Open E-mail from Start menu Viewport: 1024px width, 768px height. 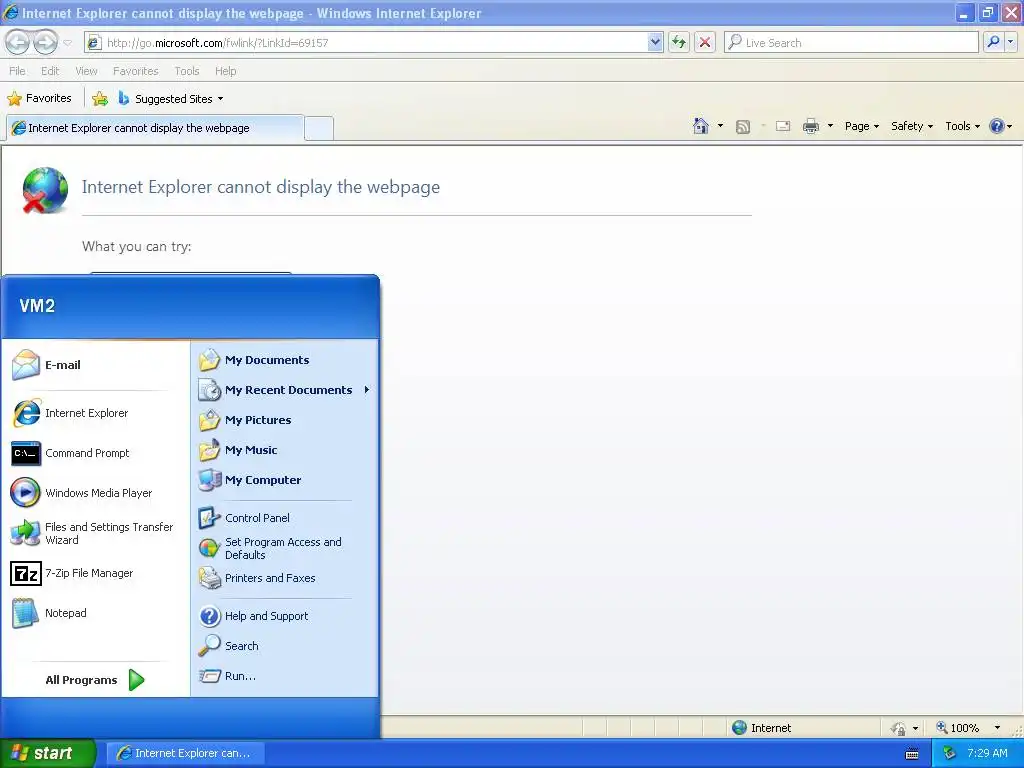[x=95, y=365]
